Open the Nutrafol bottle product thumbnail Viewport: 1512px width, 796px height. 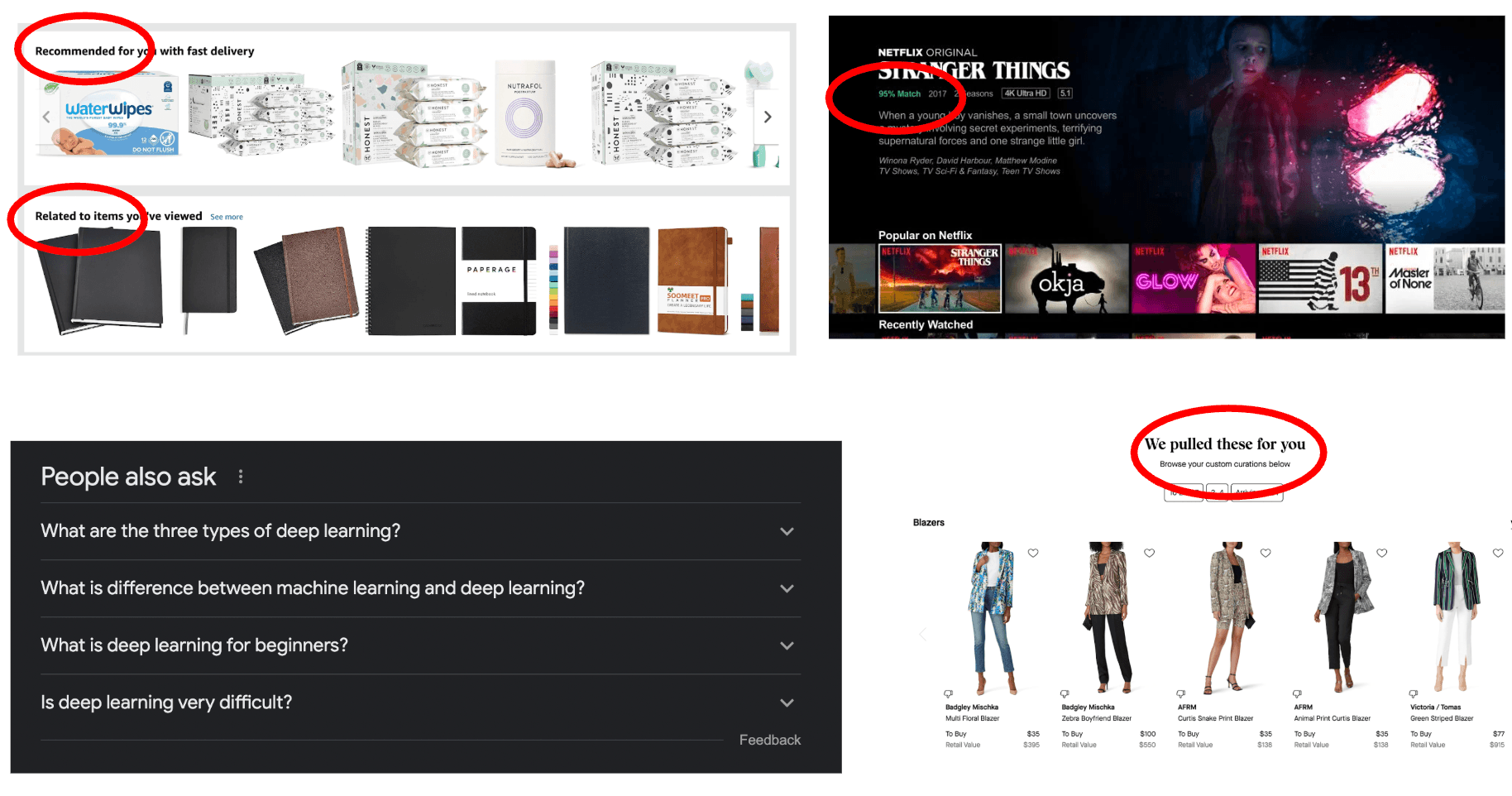(525, 112)
